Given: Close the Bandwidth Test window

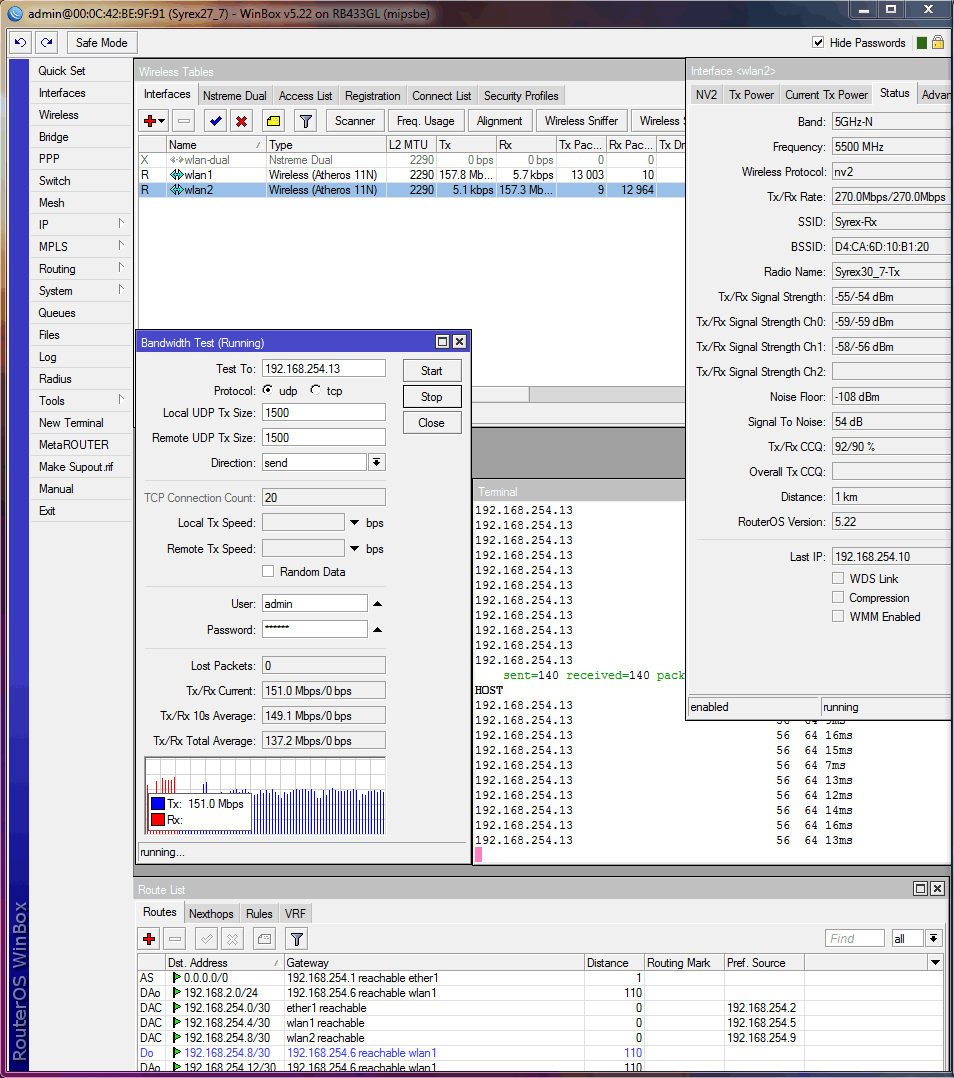Looking at the screenshot, I should (x=459, y=342).
